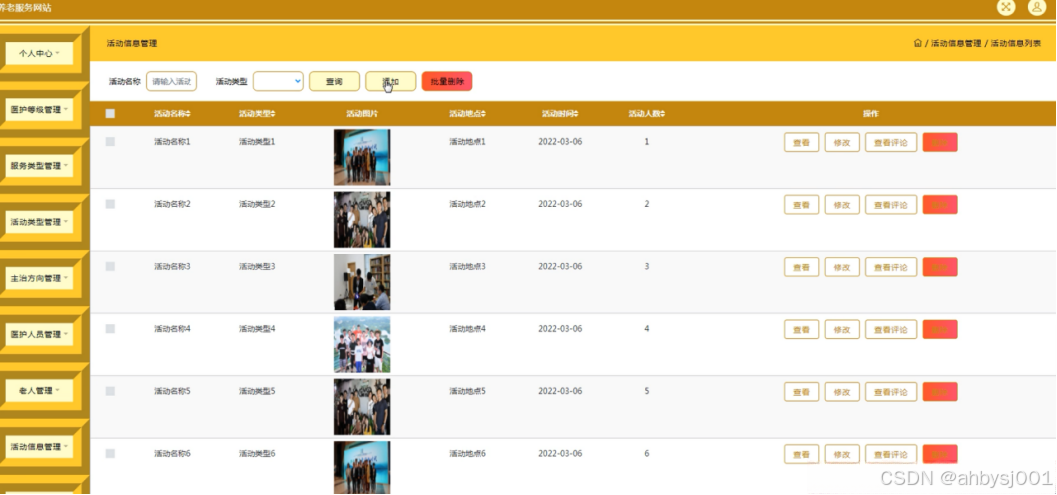This screenshot has height=495, width=1057.
Task: Check the row checkbox for 活动名称6
Action: (111, 453)
